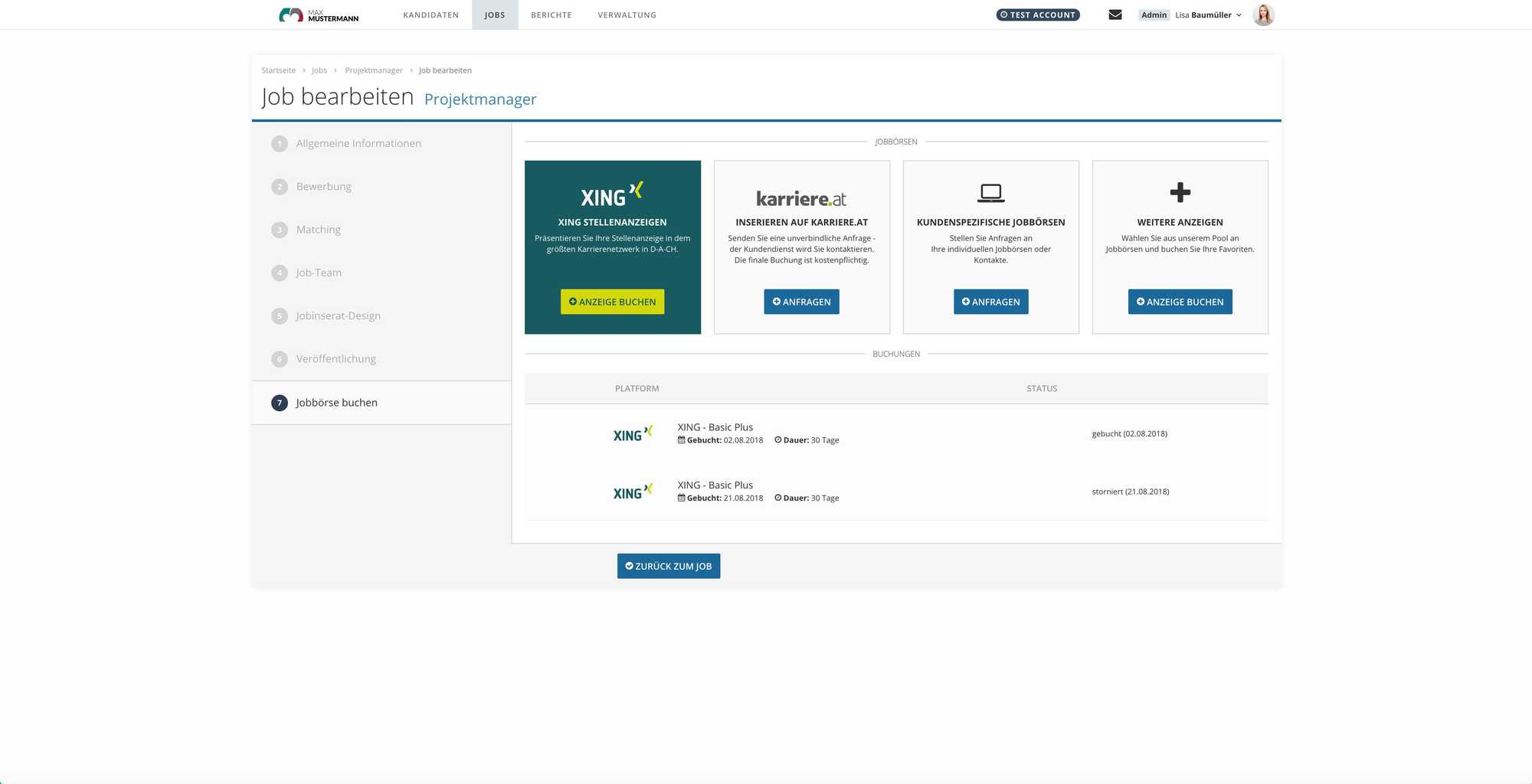Click the Admin role label
The height and width of the screenshot is (784, 1532).
coord(1154,15)
